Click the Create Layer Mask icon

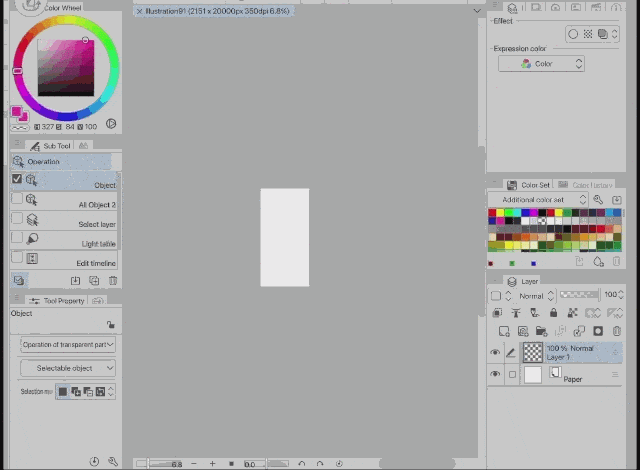pos(598,331)
